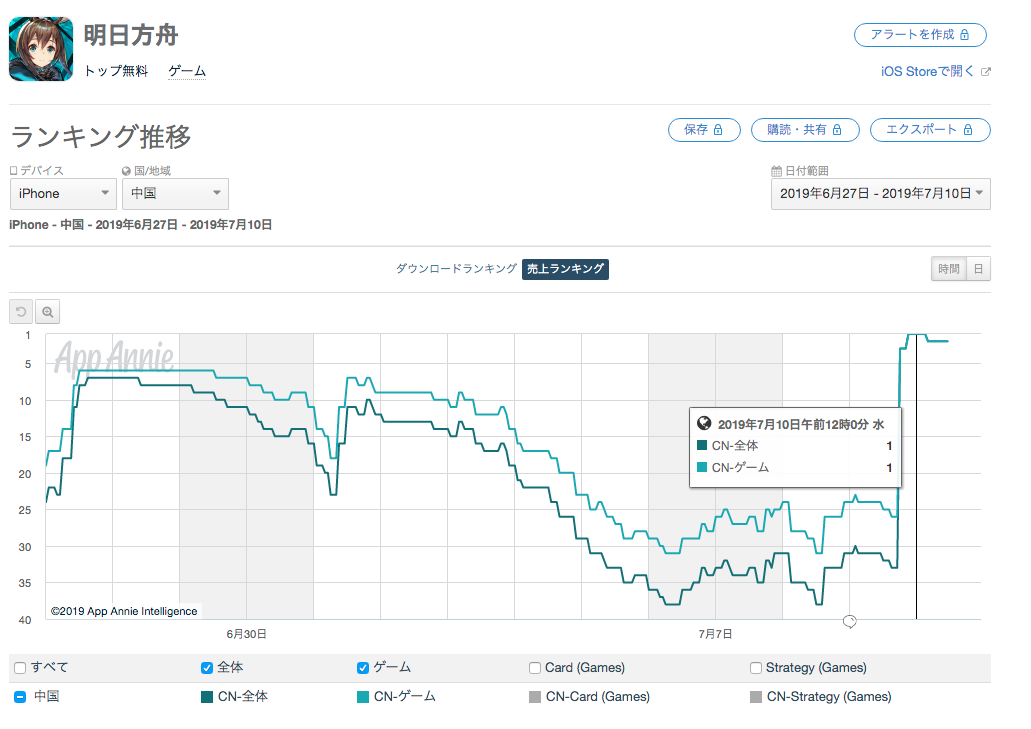
Task: Switch to ダウンロードランキング tab
Action: pos(456,269)
